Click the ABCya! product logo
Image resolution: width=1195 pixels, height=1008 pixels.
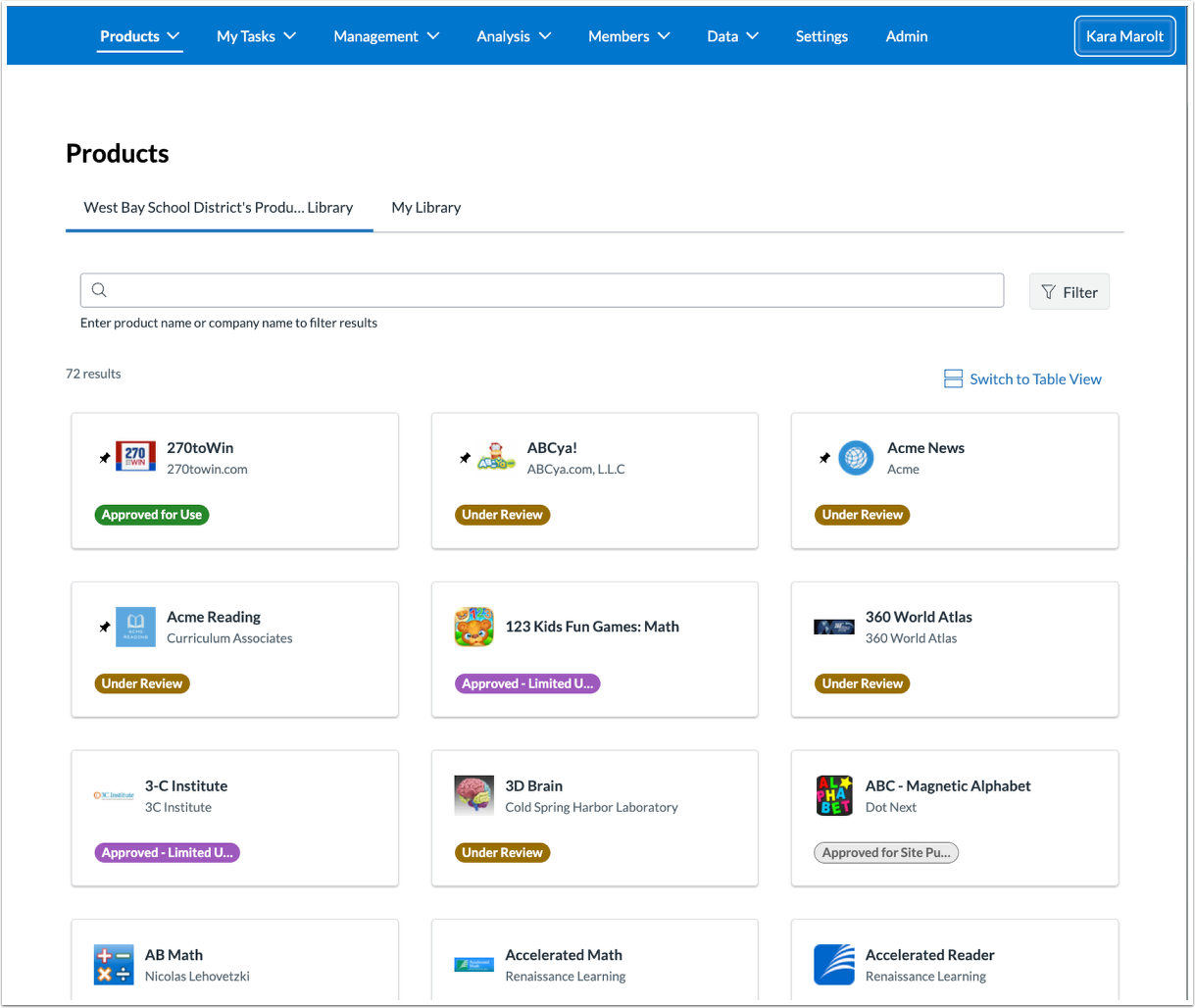click(x=496, y=457)
